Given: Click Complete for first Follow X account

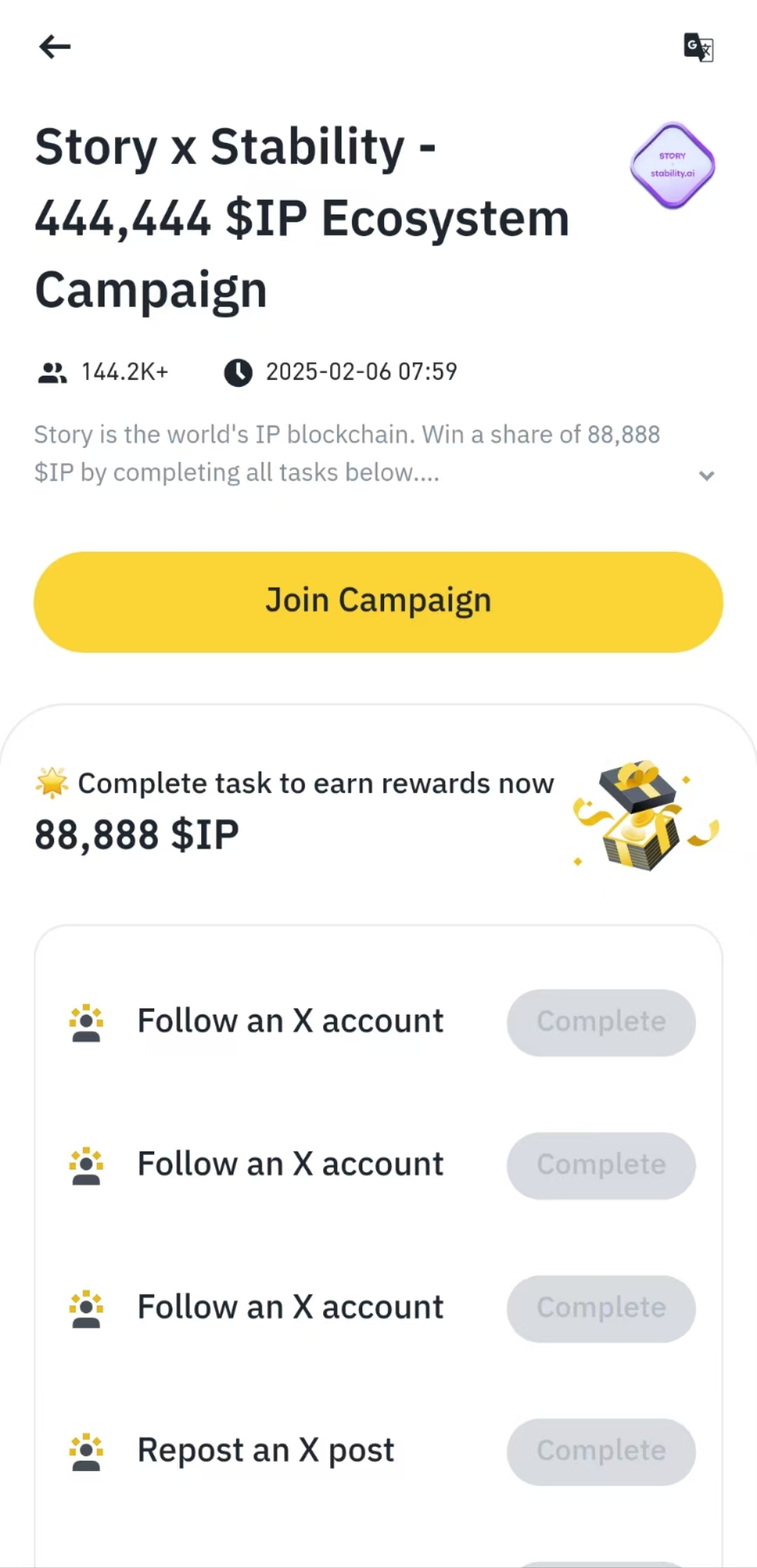Looking at the screenshot, I should point(601,1022).
